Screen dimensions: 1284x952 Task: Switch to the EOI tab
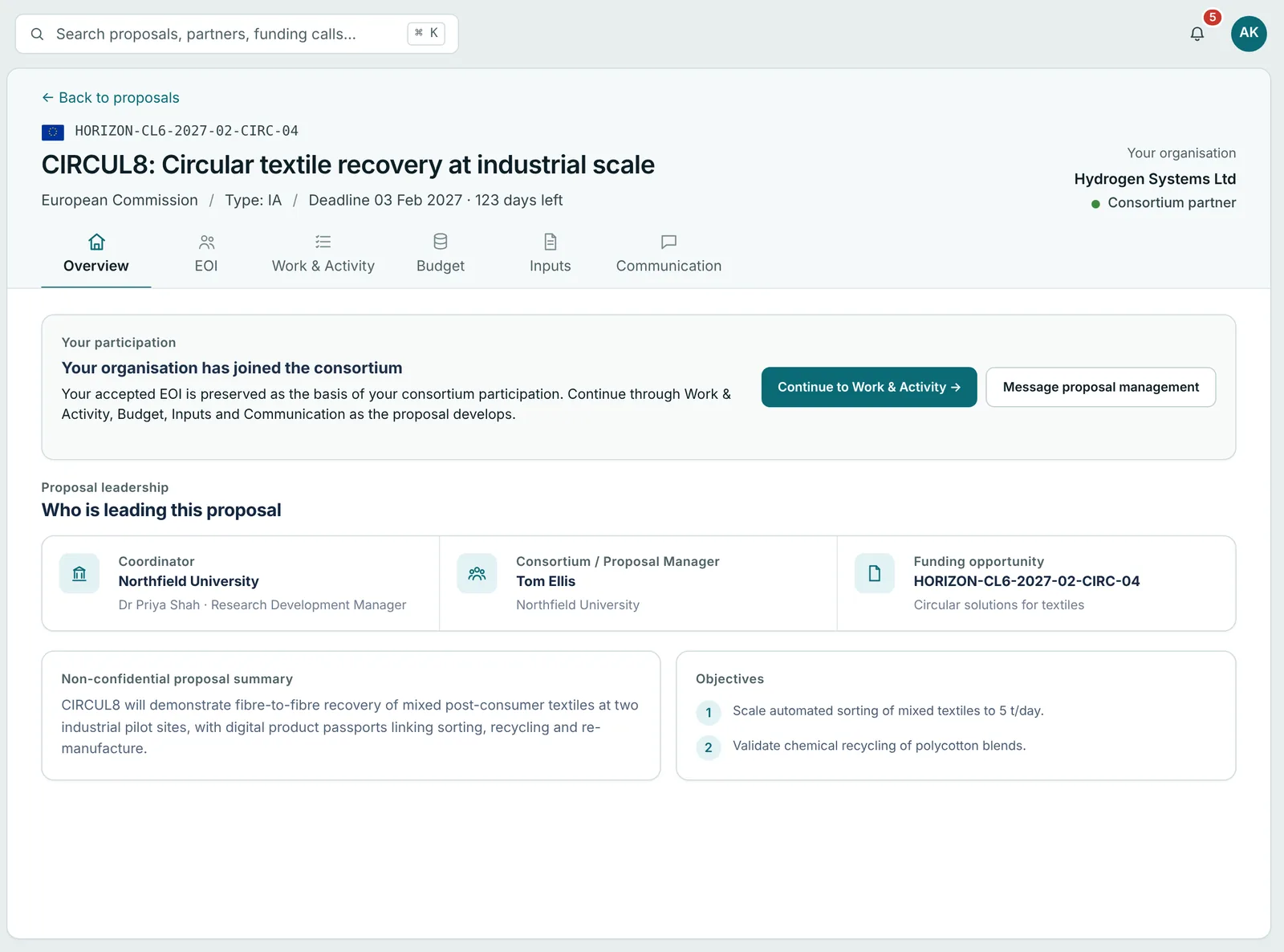pos(206,254)
